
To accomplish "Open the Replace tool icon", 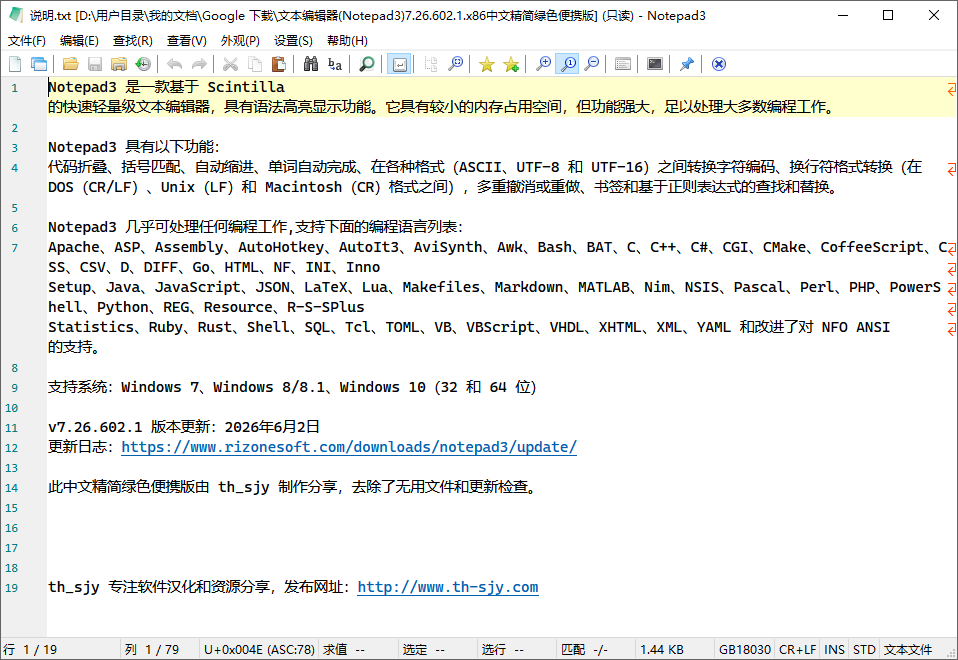I will 335,64.
